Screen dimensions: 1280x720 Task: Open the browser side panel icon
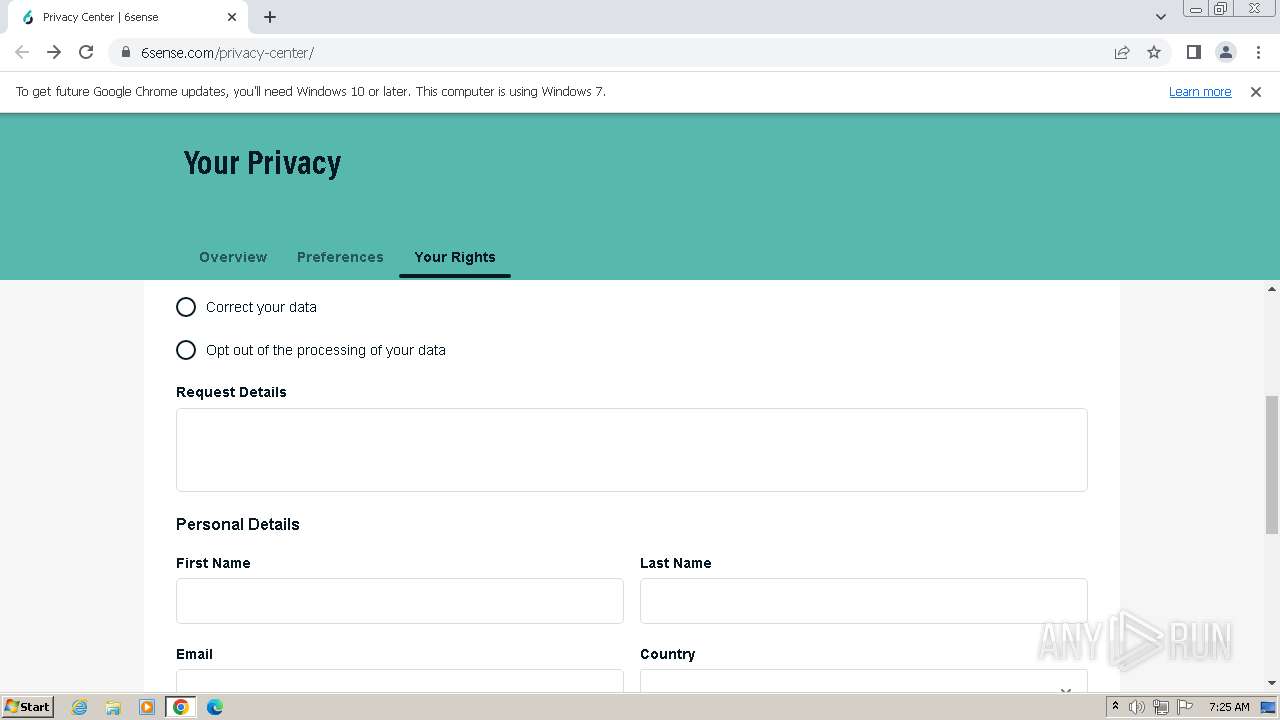[x=1193, y=52]
